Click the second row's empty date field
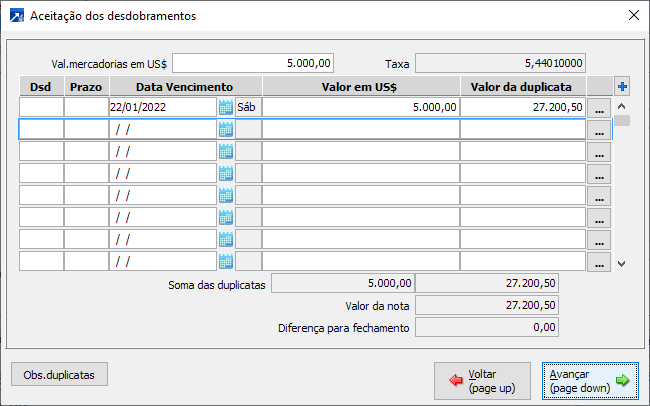This screenshot has height=406, width=650. tap(163, 129)
